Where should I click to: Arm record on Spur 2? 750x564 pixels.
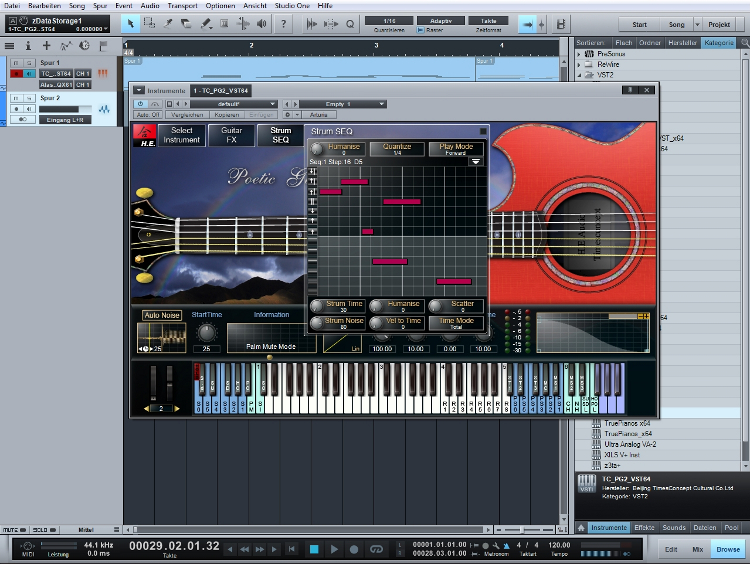tap(16, 109)
